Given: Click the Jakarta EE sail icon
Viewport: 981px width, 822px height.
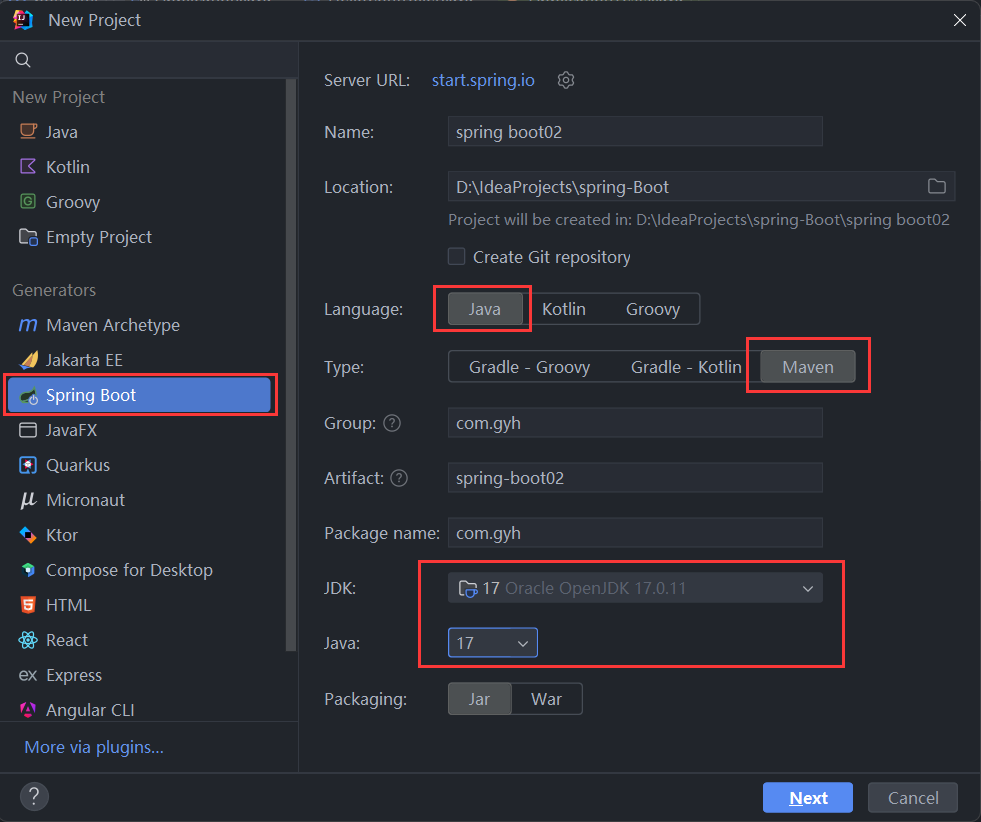Looking at the screenshot, I should 28,360.
